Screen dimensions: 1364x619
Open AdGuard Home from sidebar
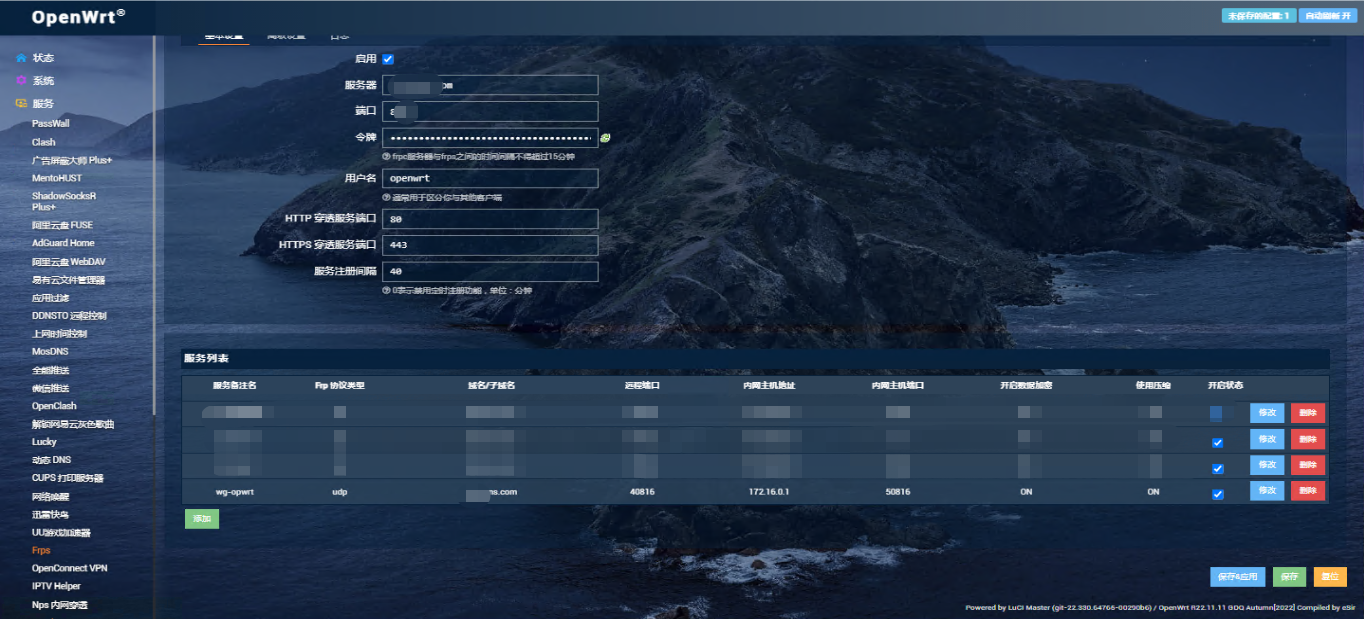pyautogui.click(x=62, y=243)
